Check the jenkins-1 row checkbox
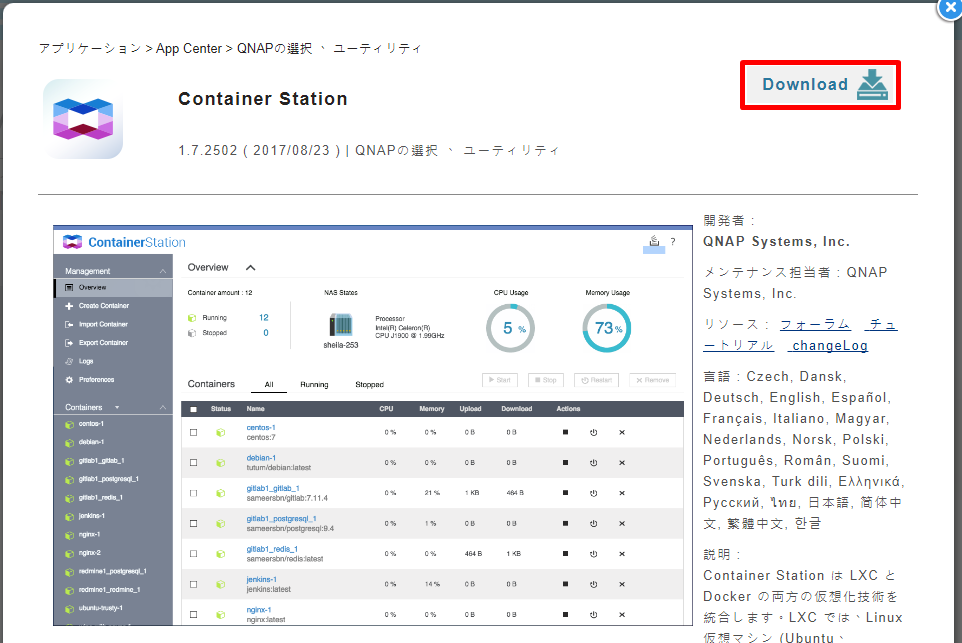The image size is (962, 643). [x=194, y=584]
